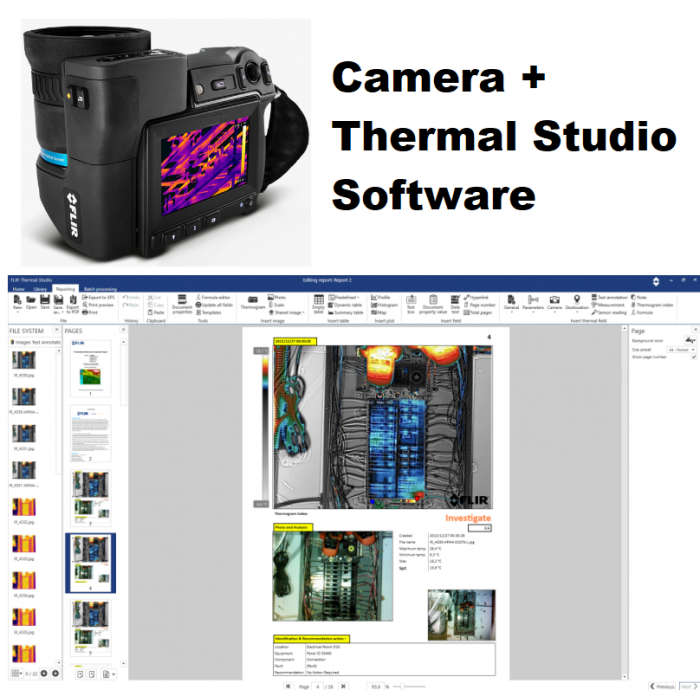
Task: Switch to the Library tab
Action: click(40, 289)
